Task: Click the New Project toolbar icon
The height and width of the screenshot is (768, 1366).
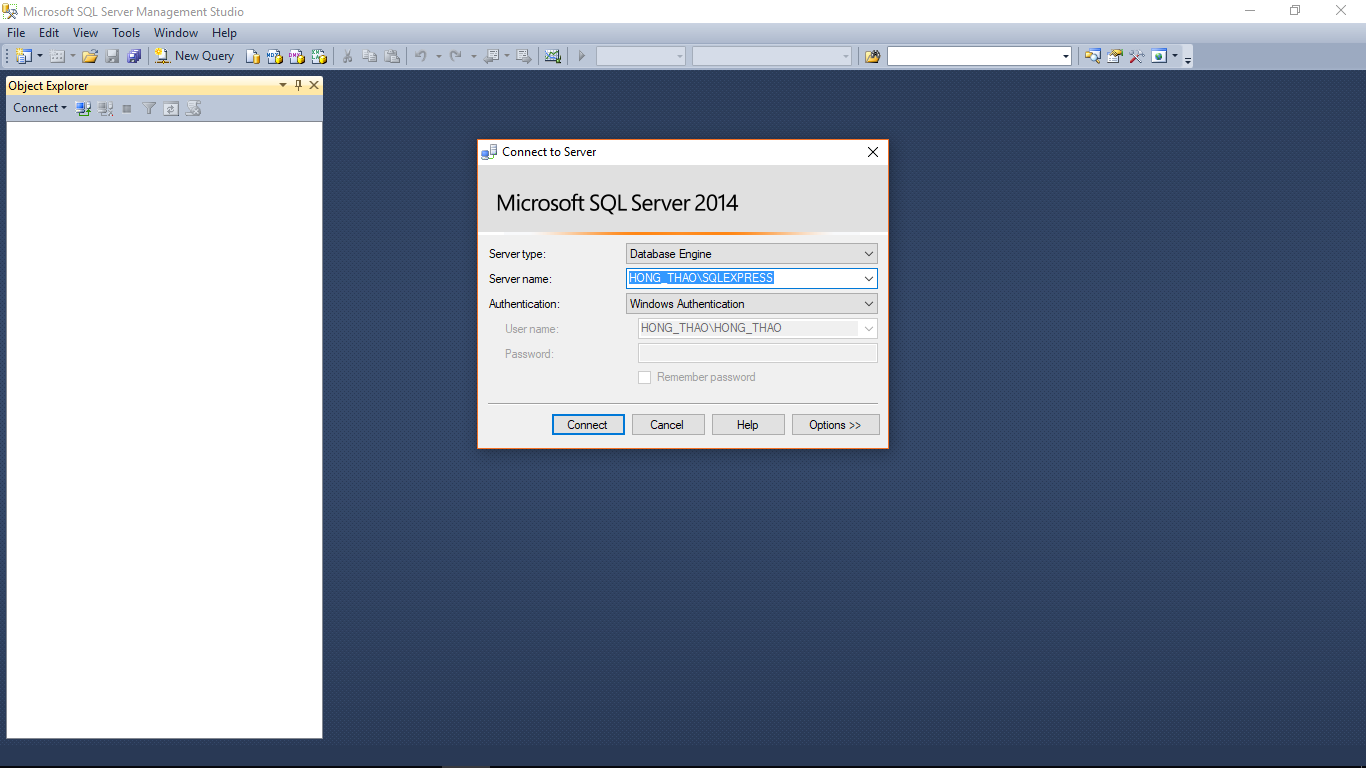Action: click(x=24, y=56)
